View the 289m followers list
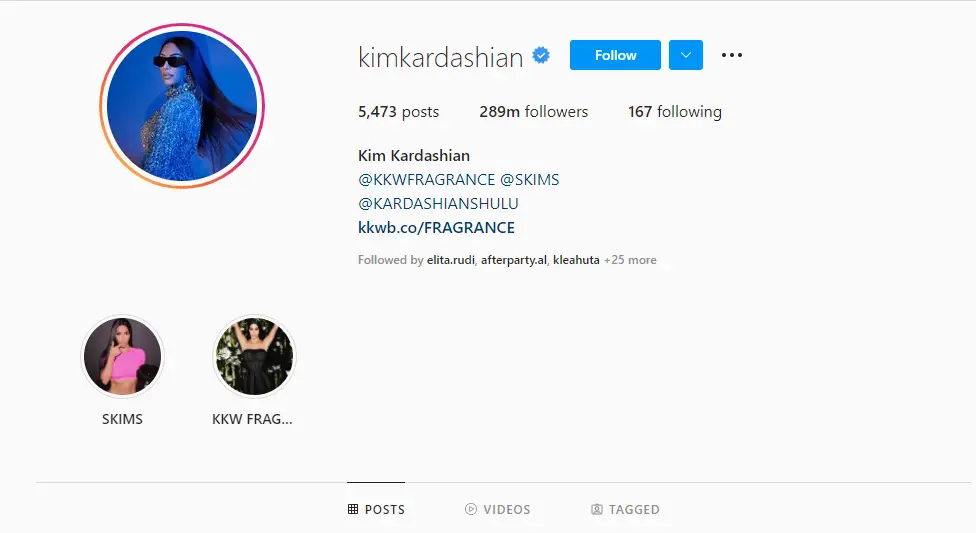 (x=533, y=111)
